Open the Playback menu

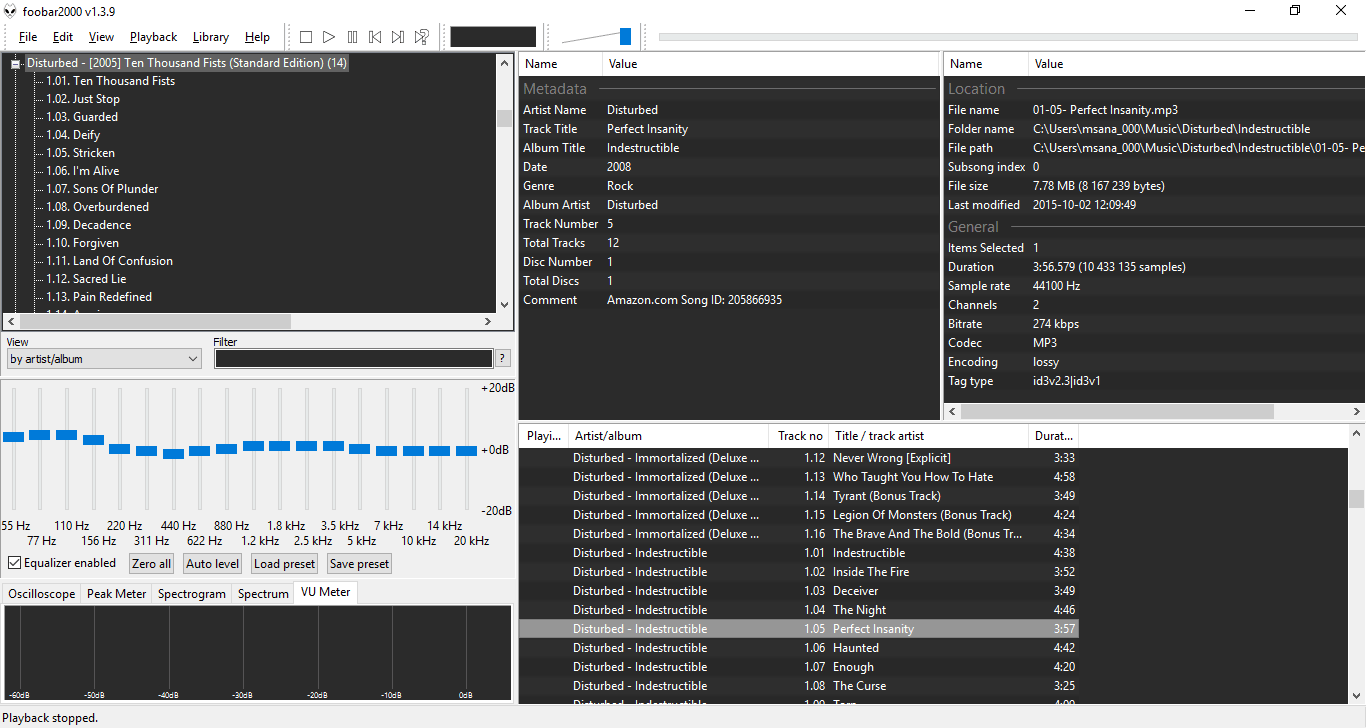[x=153, y=36]
